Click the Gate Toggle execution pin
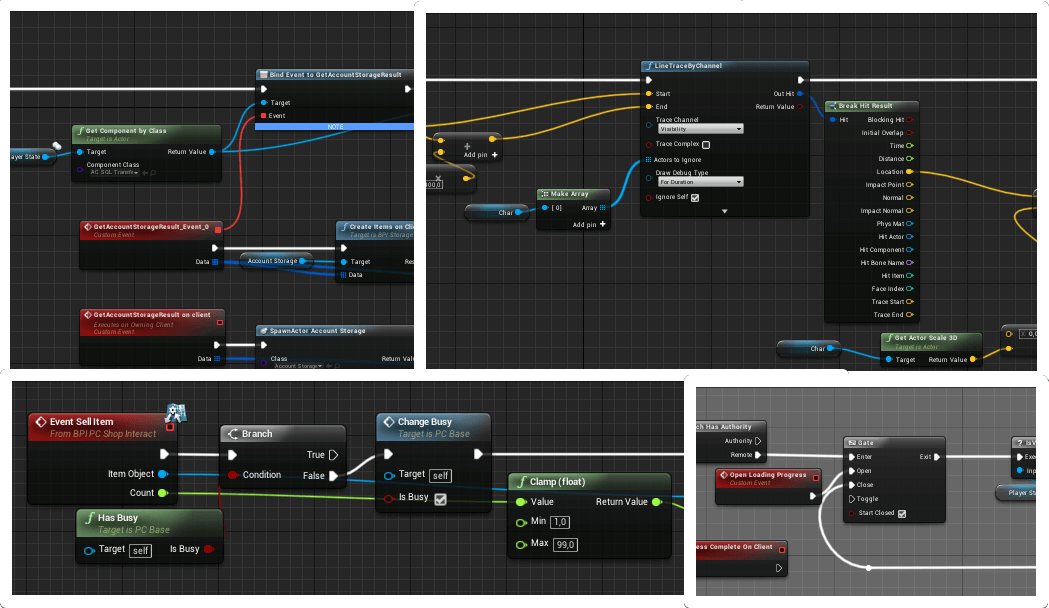Image resolution: width=1049 pixels, height=608 pixels. click(x=852, y=499)
